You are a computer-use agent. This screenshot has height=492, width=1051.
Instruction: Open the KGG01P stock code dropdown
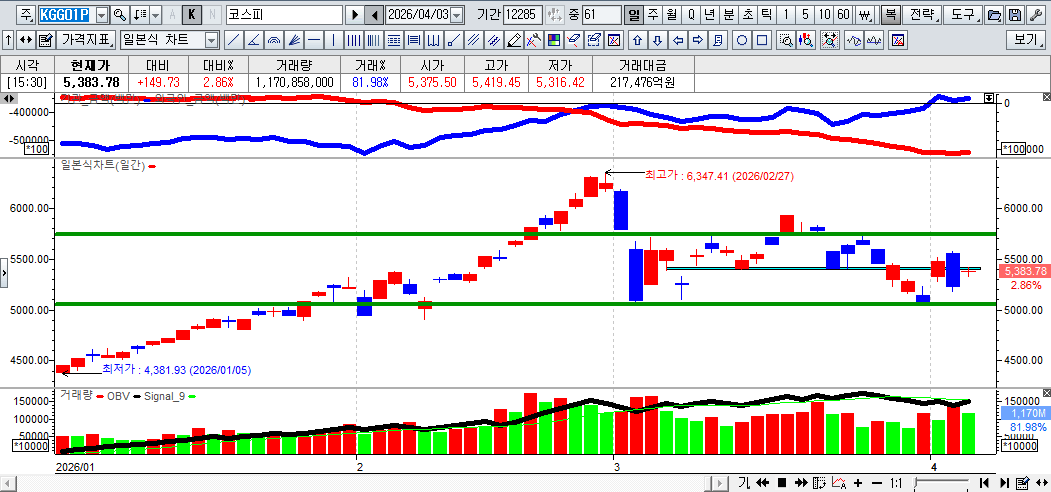[101, 15]
